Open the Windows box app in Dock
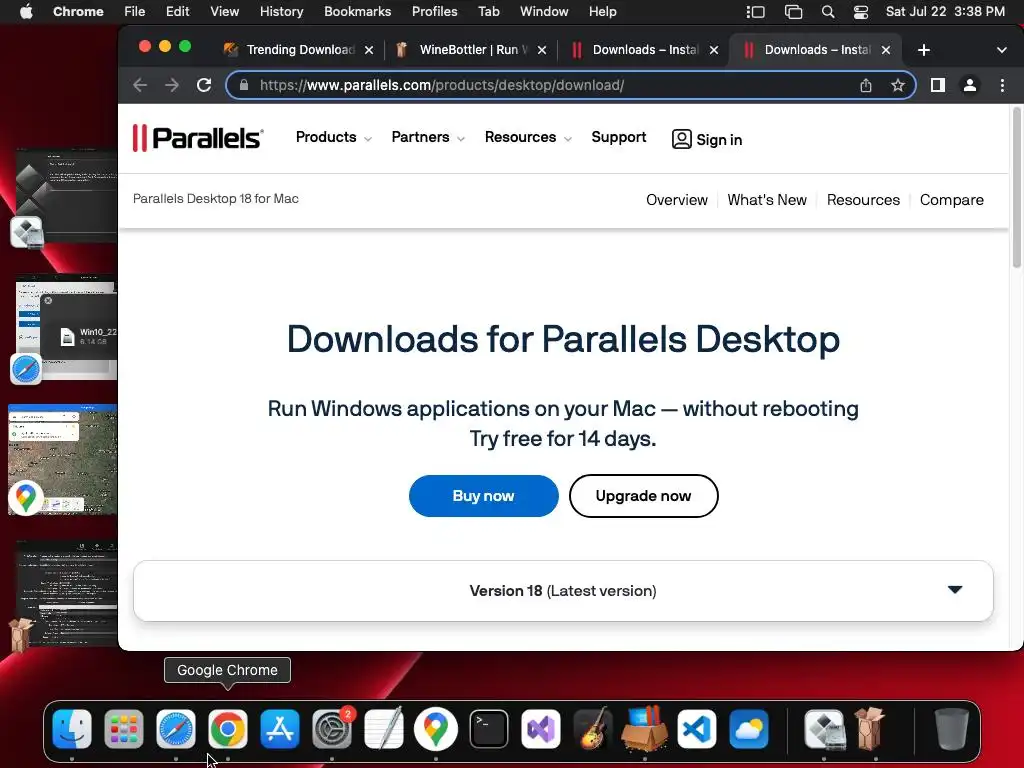The width and height of the screenshot is (1024, 768). click(645, 728)
